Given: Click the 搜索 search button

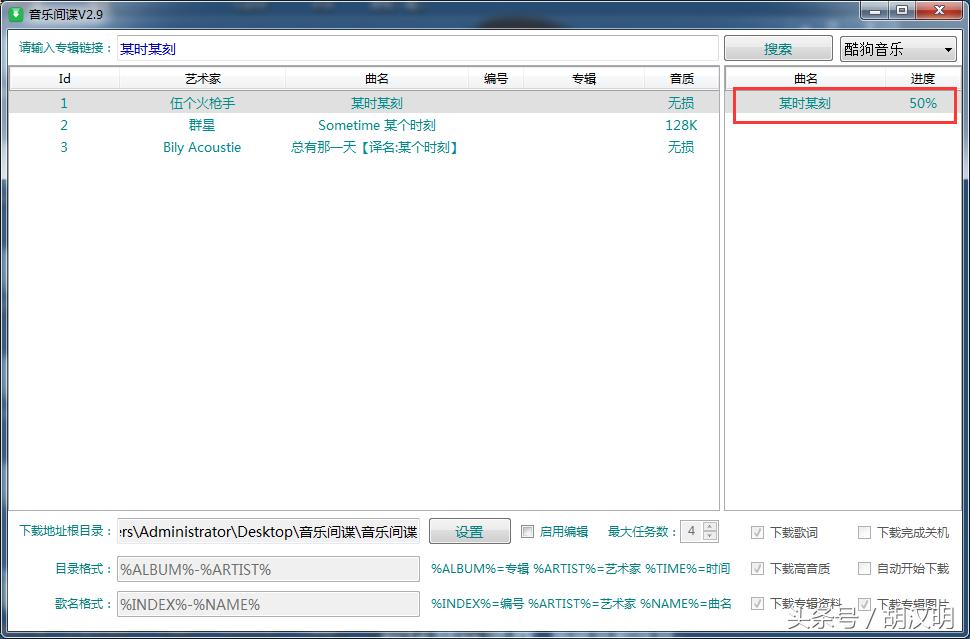Looking at the screenshot, I should coord(778,47).
